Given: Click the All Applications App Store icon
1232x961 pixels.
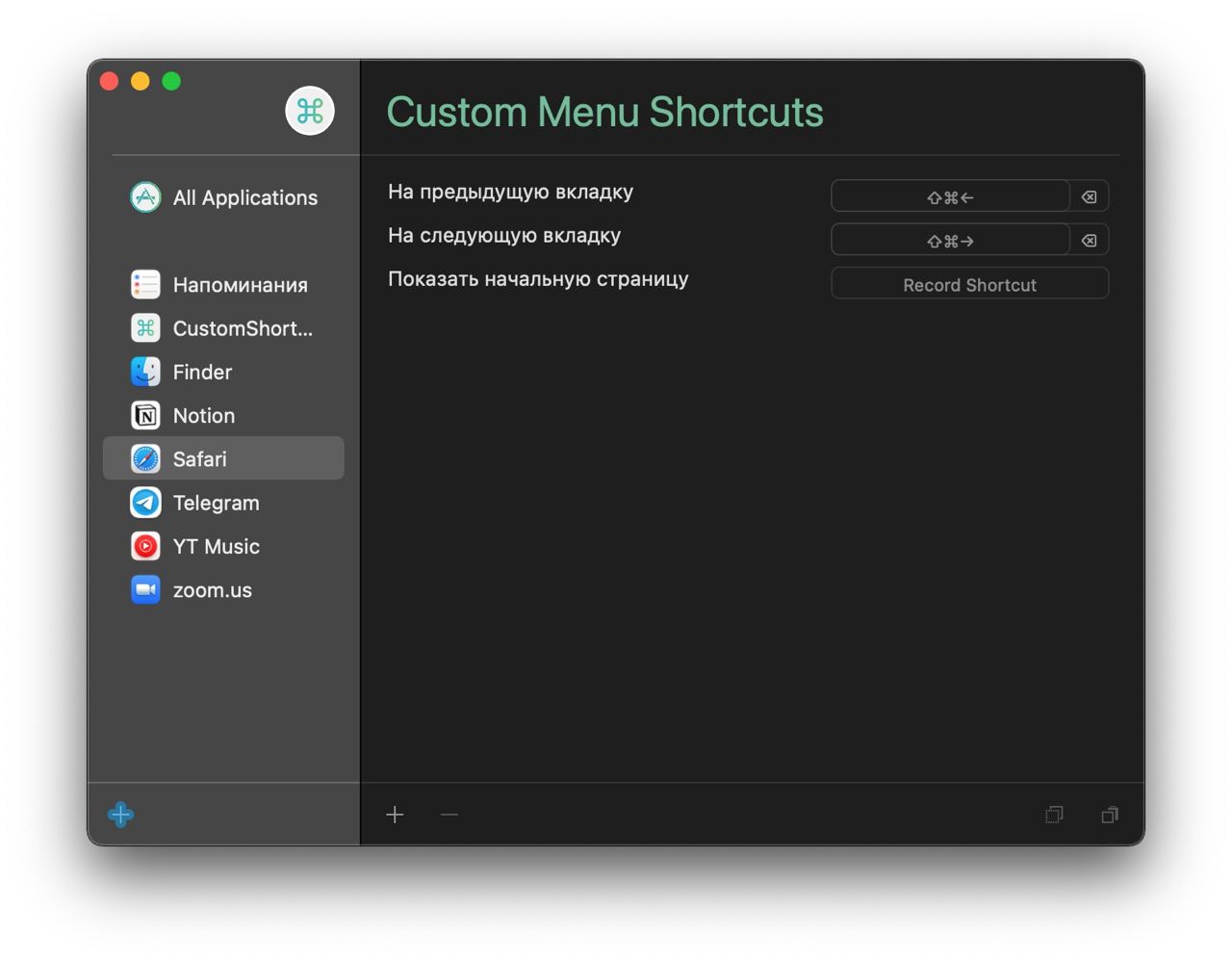Looking at the screenshot, I should pos(145,197).
